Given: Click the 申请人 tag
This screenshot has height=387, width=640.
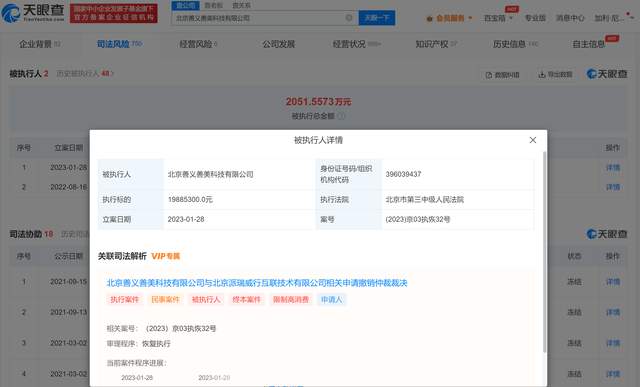Looking at the screenshot, I should [x=331, y=300].
